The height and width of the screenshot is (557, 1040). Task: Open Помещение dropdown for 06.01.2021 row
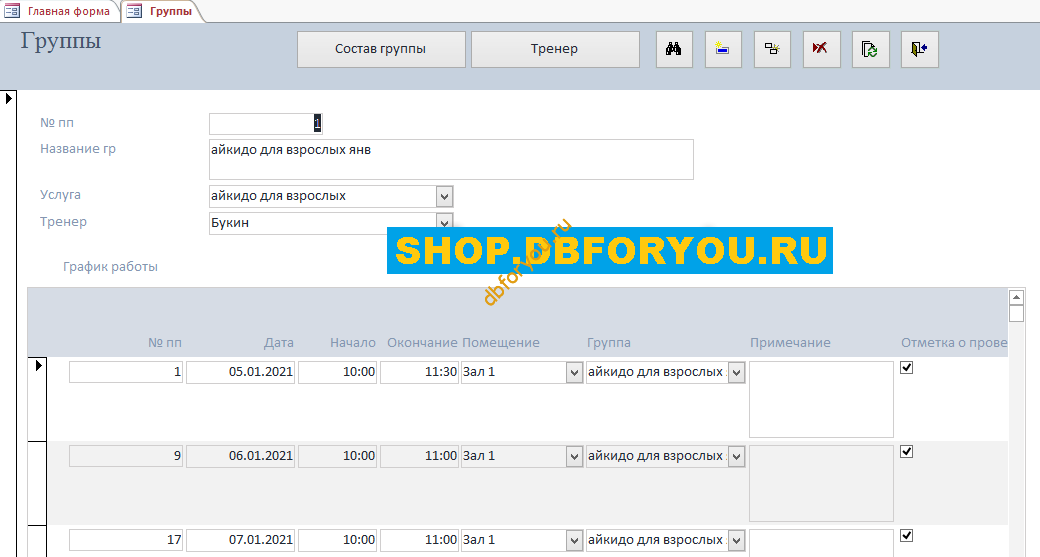[x=574, y=457]
